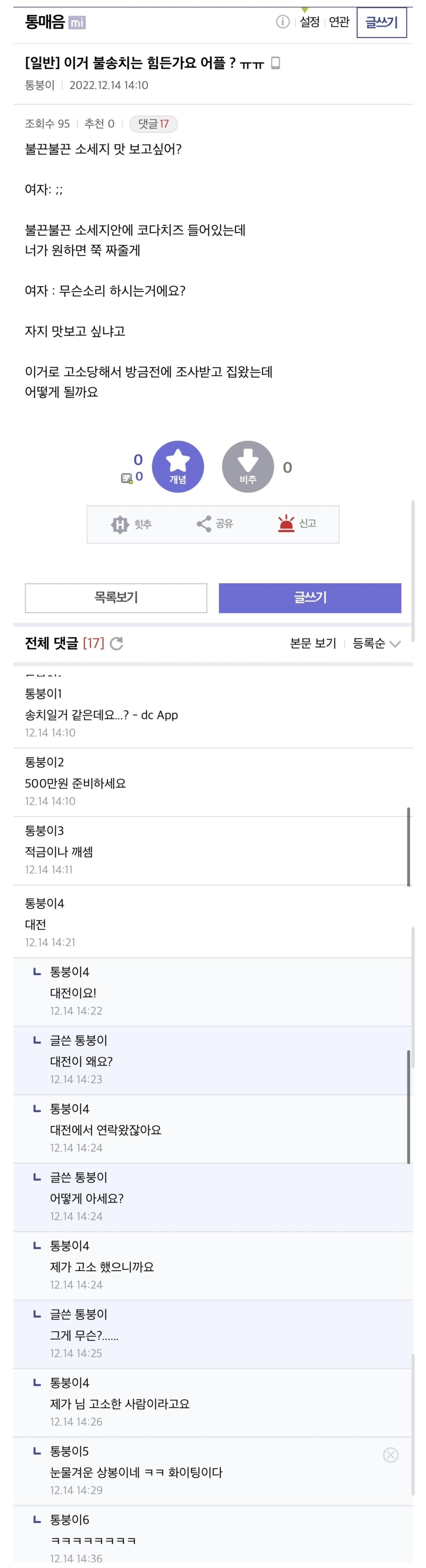
Task: Open the 등록순 sort order dropdown
Action: click(x=376, y=643)
